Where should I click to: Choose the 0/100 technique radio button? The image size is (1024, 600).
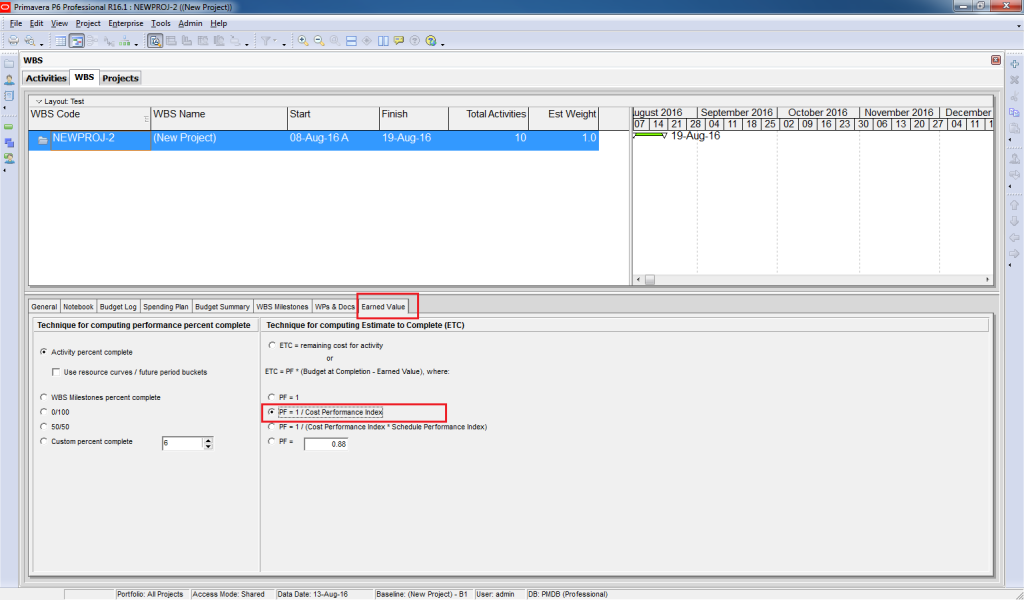(x=44, y=412)
